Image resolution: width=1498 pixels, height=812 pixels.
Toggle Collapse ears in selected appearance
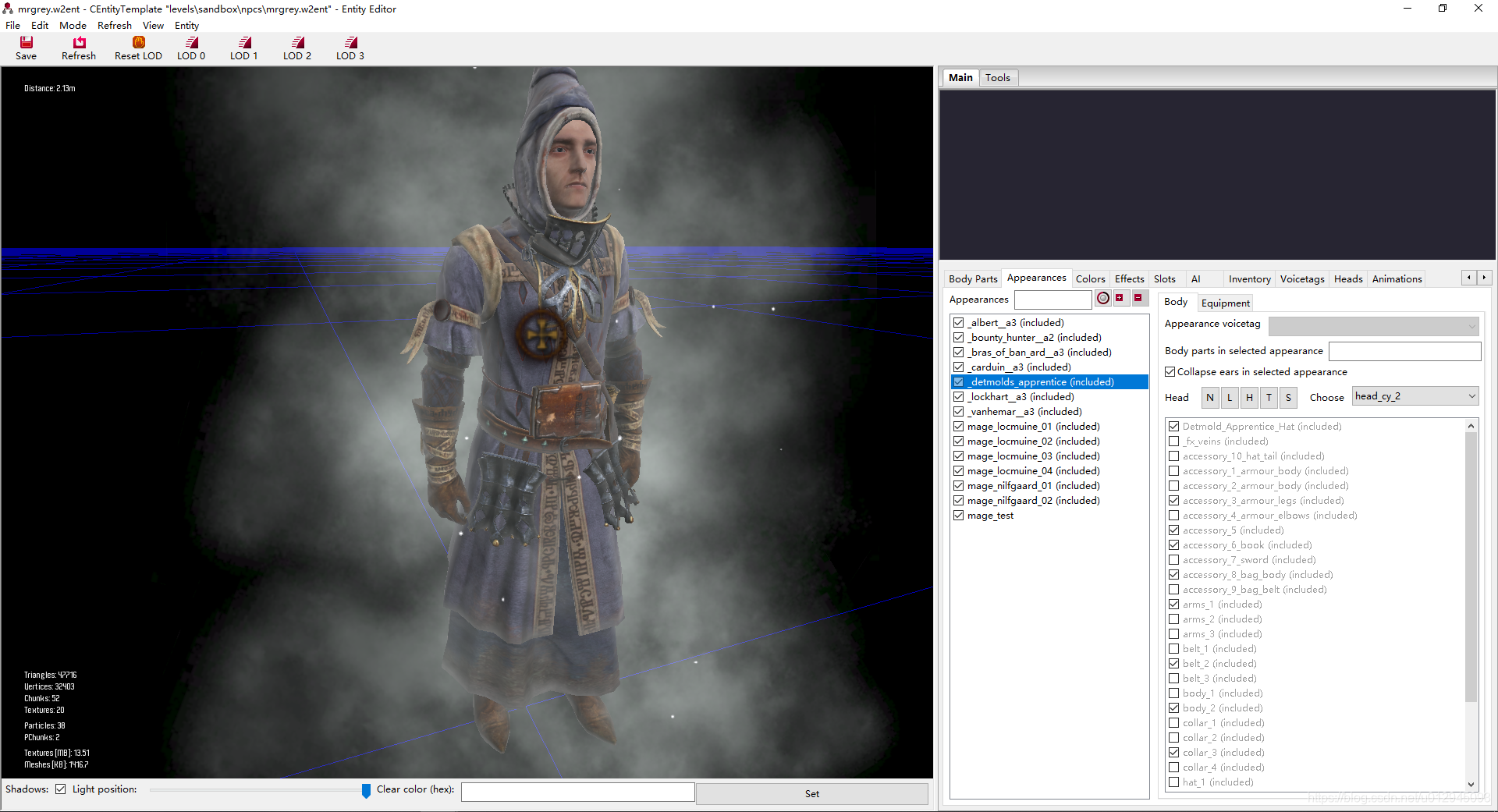pos(1170,372)
